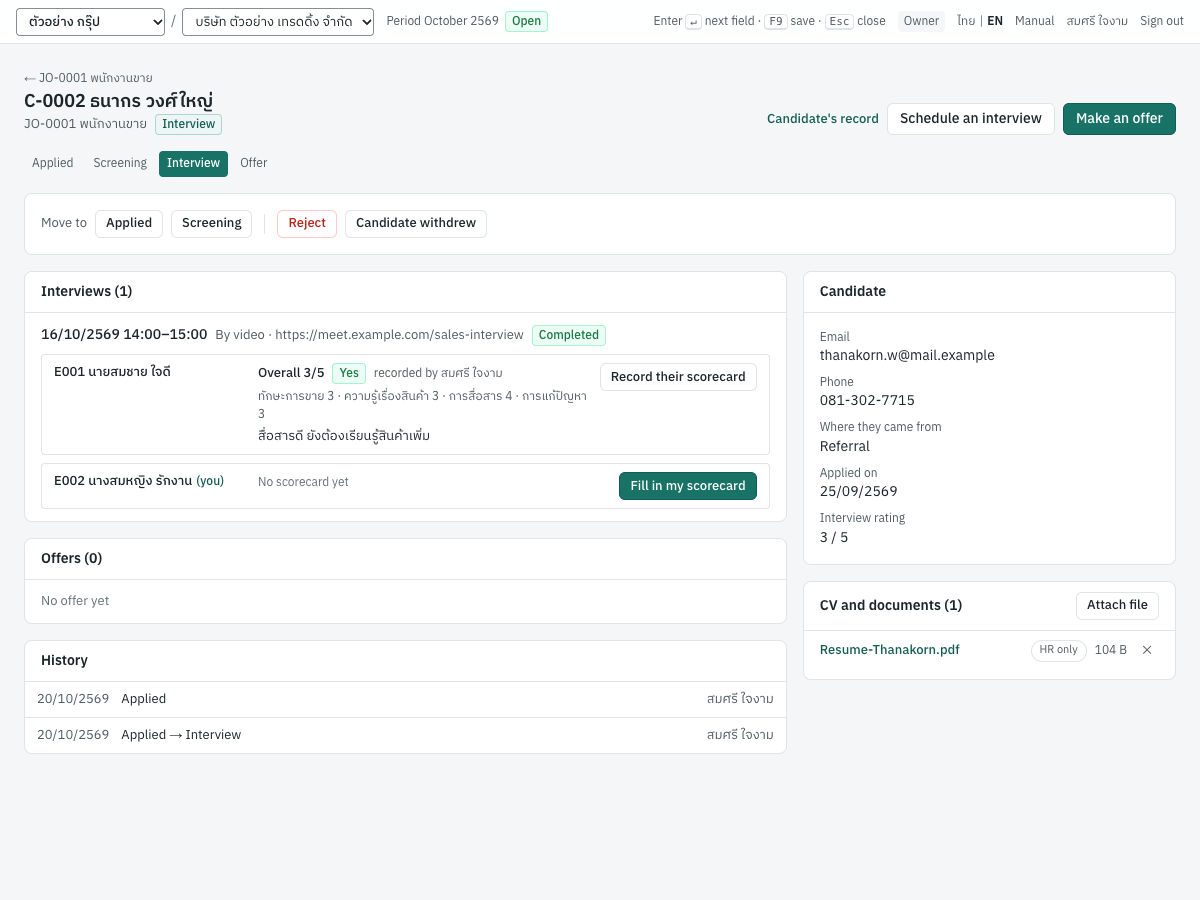Switch to the Applied stage tab

point(53,163)
